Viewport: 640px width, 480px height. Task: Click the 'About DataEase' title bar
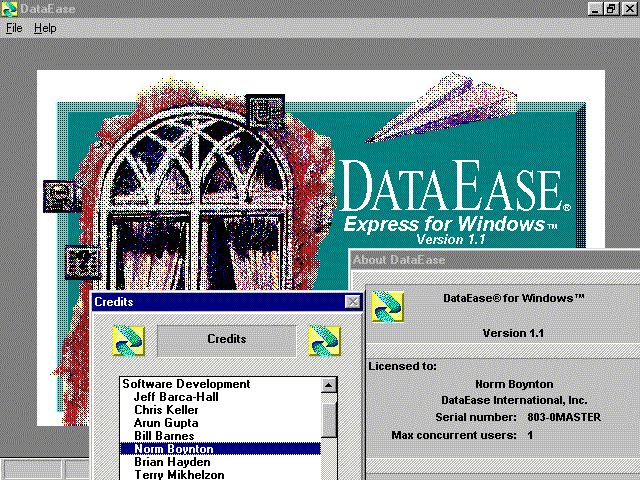(495, 260)
